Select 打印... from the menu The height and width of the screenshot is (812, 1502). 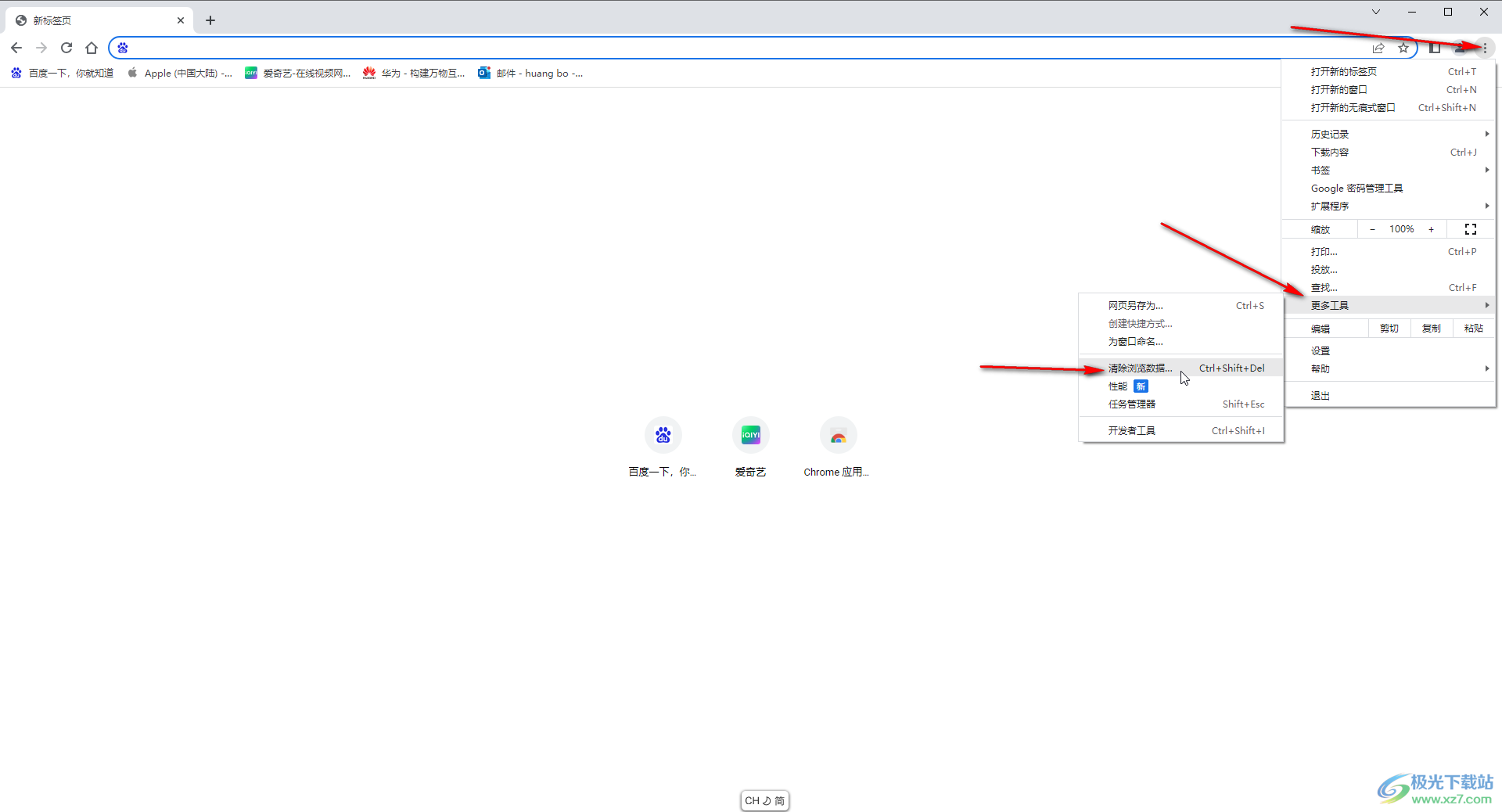coord(1389,251)
